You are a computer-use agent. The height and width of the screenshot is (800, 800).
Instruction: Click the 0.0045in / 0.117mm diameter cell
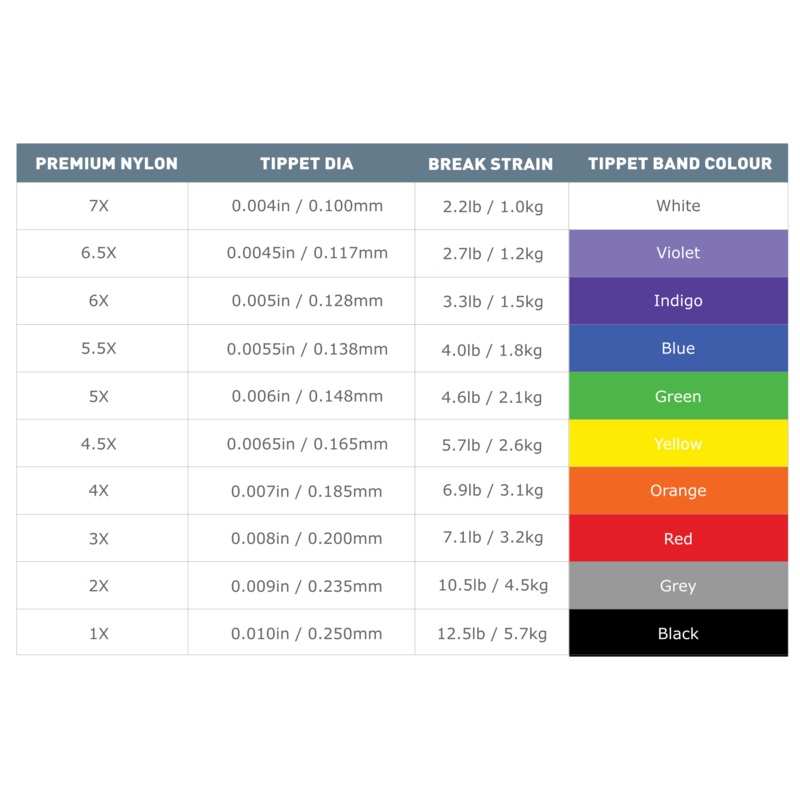(307, 253)
